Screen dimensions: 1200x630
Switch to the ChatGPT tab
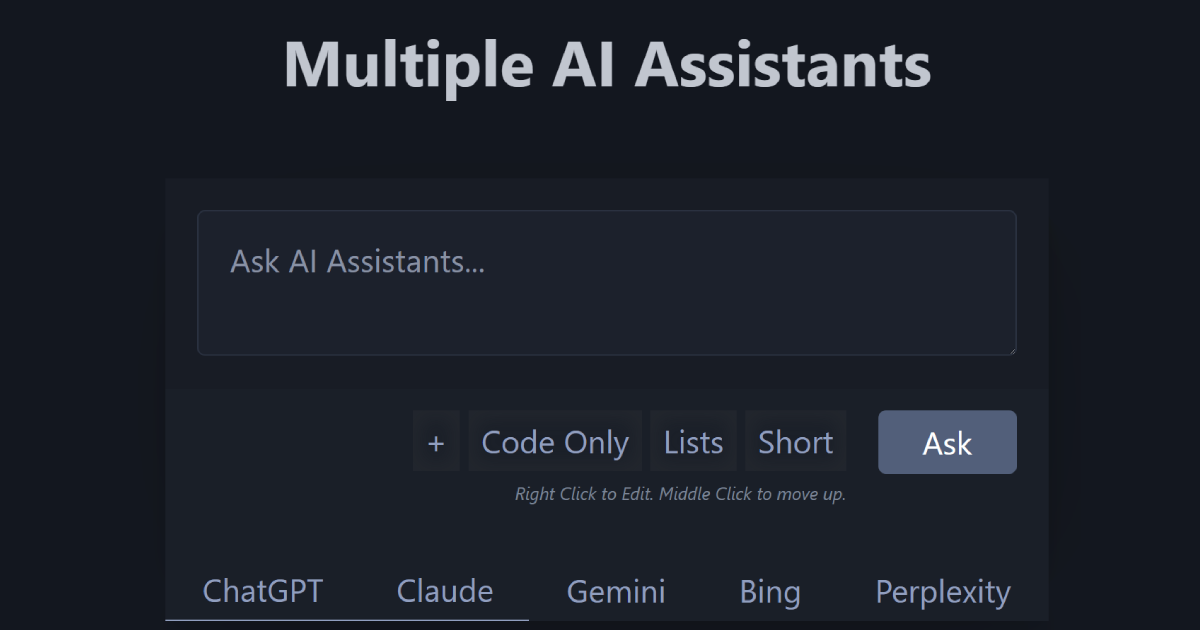click(x=263, y=591)
